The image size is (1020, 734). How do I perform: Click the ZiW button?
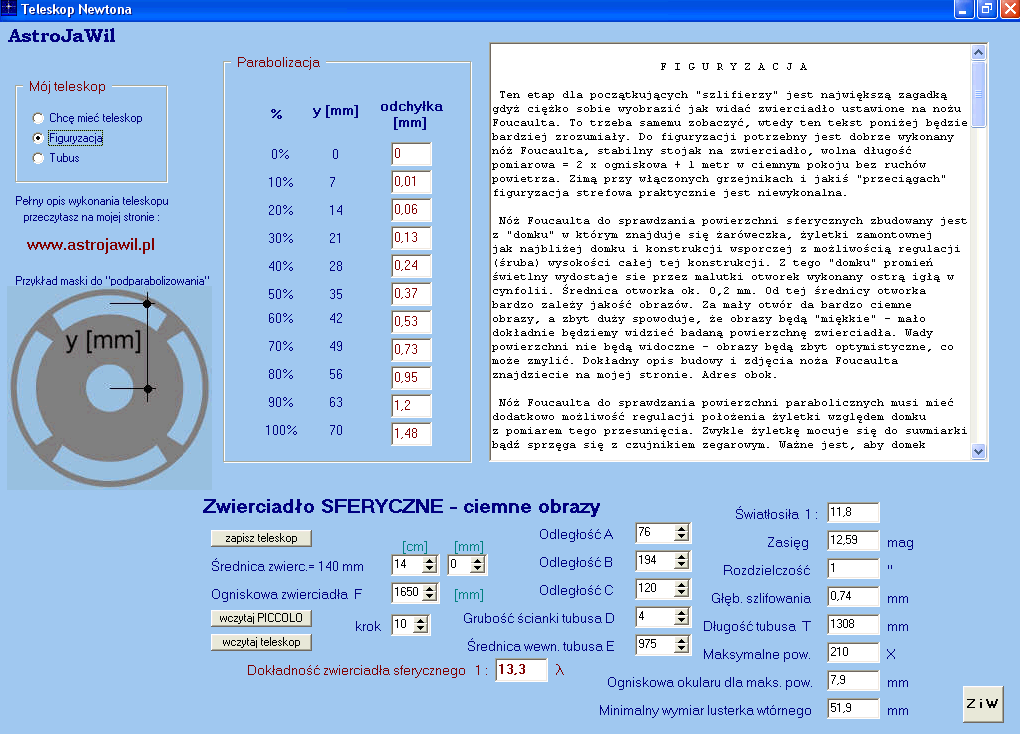(982, 703)
